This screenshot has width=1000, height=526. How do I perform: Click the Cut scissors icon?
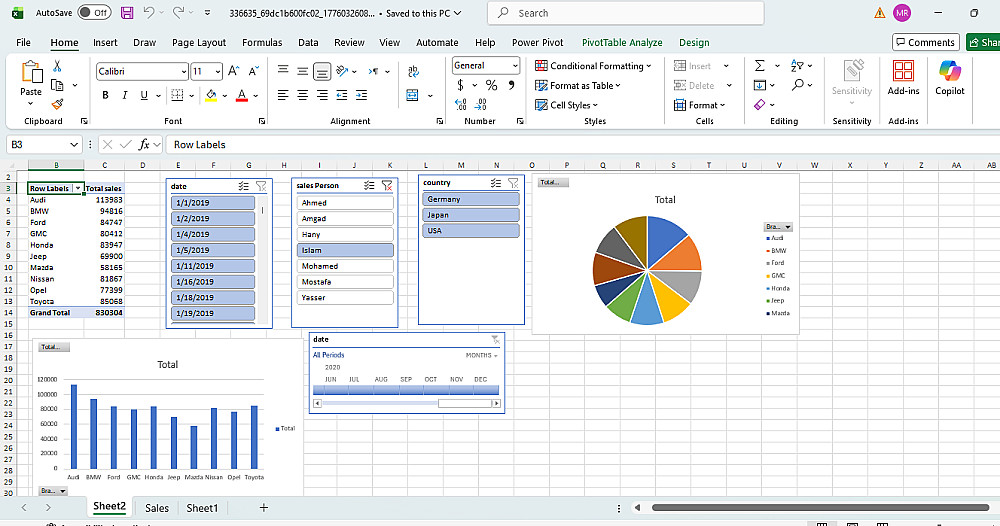click(x=57, y=66)
